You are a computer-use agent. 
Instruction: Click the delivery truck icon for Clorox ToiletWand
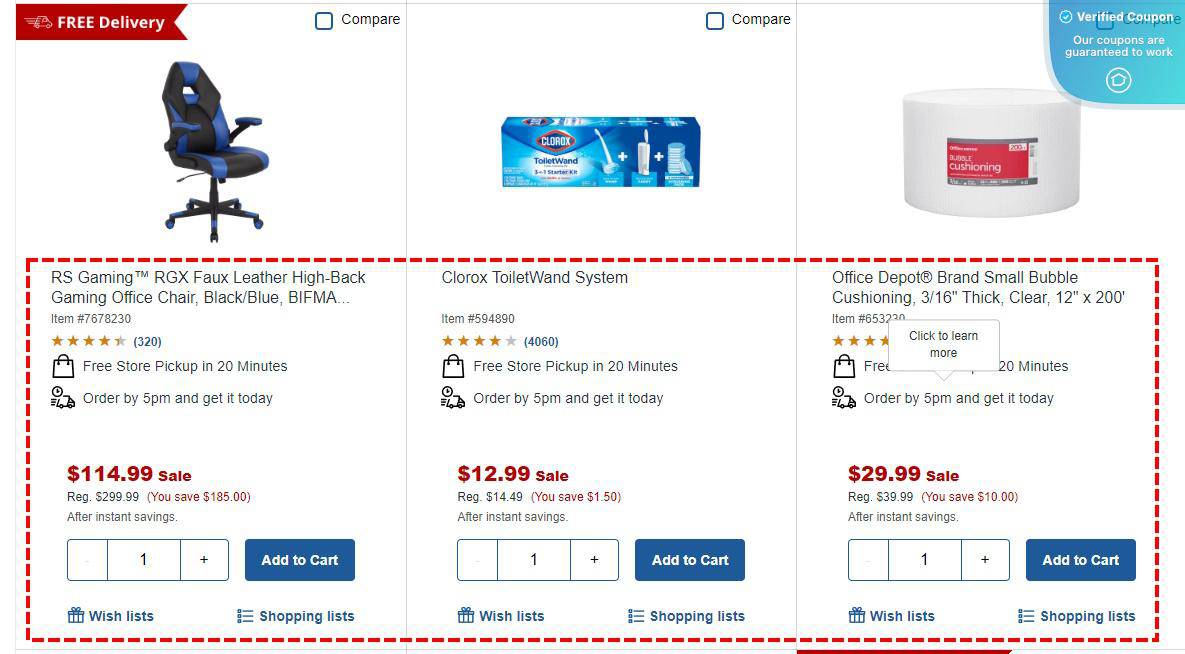[x=453, y=397]
